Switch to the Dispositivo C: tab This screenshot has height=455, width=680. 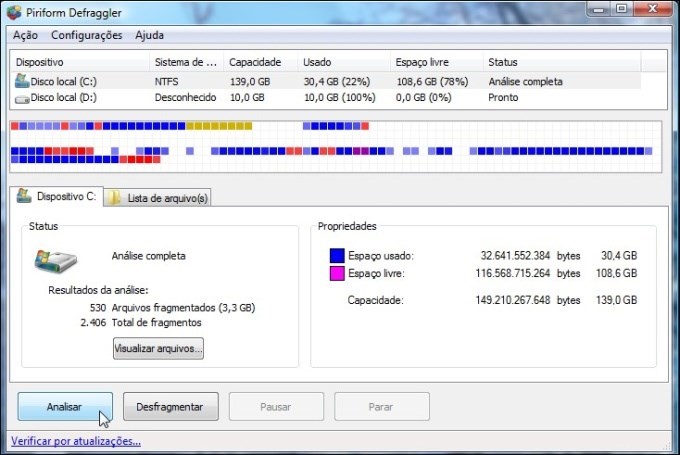(56, 196)
